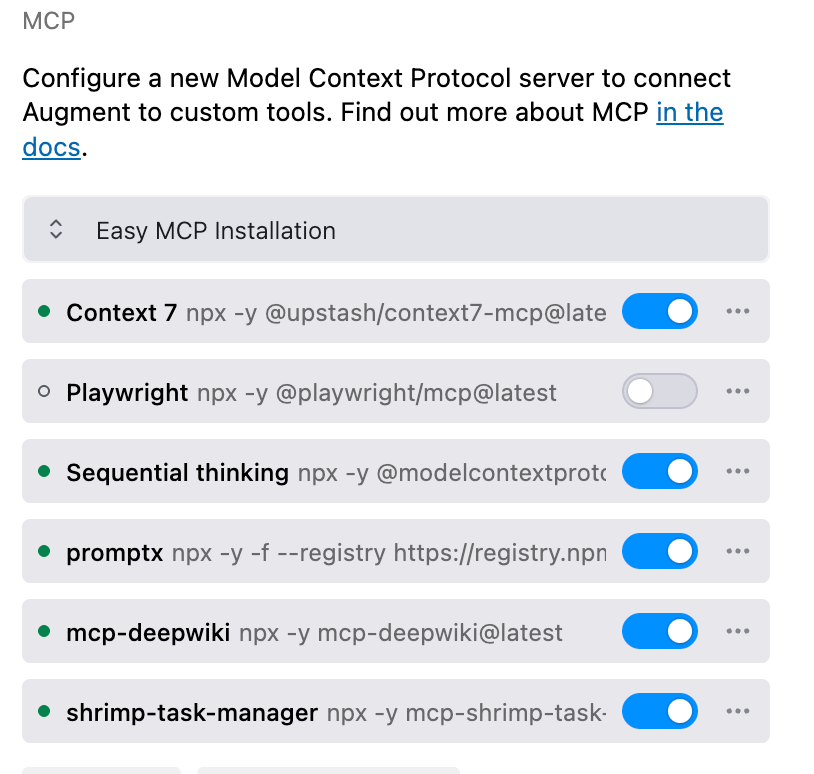
Task: Turn off the promptx server
Action: click(x=659, y=551)
